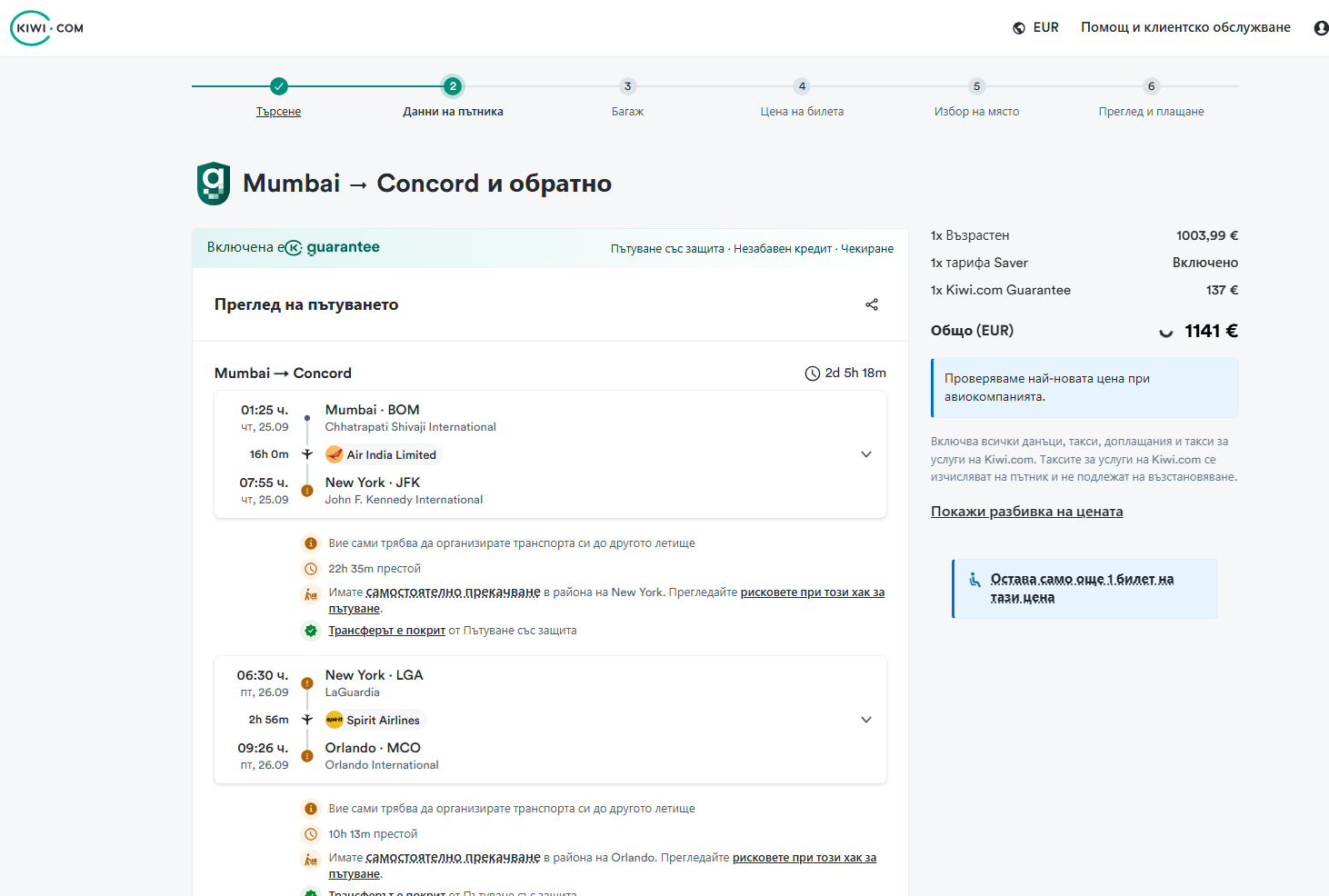Screen dimensions: 1329x896
Task: Share the trip using the share icon
Action: tap(872, 304)
